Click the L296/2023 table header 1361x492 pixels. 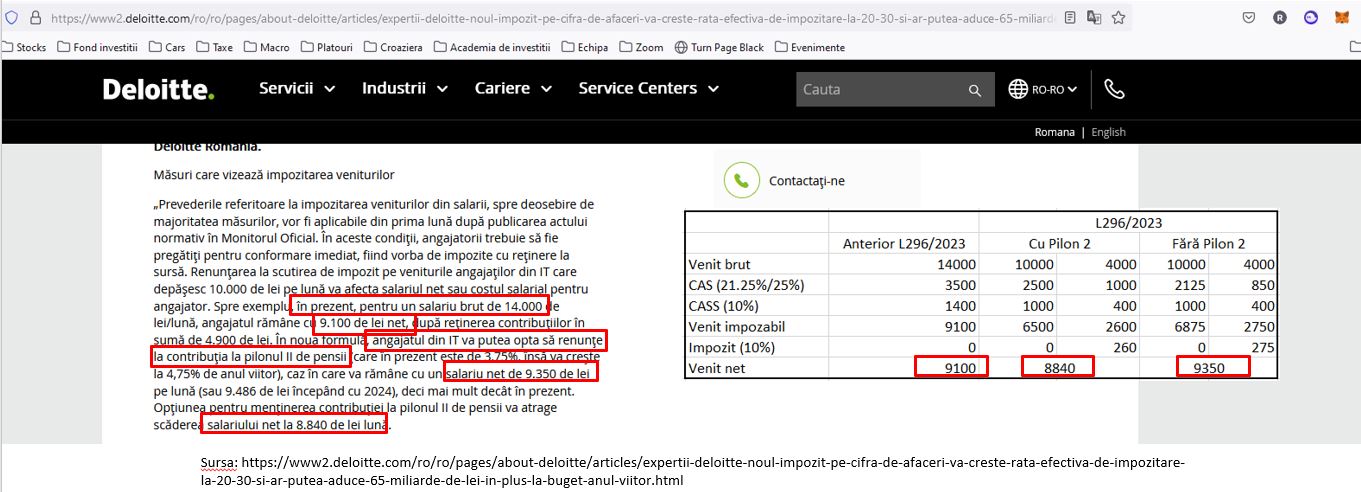[x=1128, y=222]
